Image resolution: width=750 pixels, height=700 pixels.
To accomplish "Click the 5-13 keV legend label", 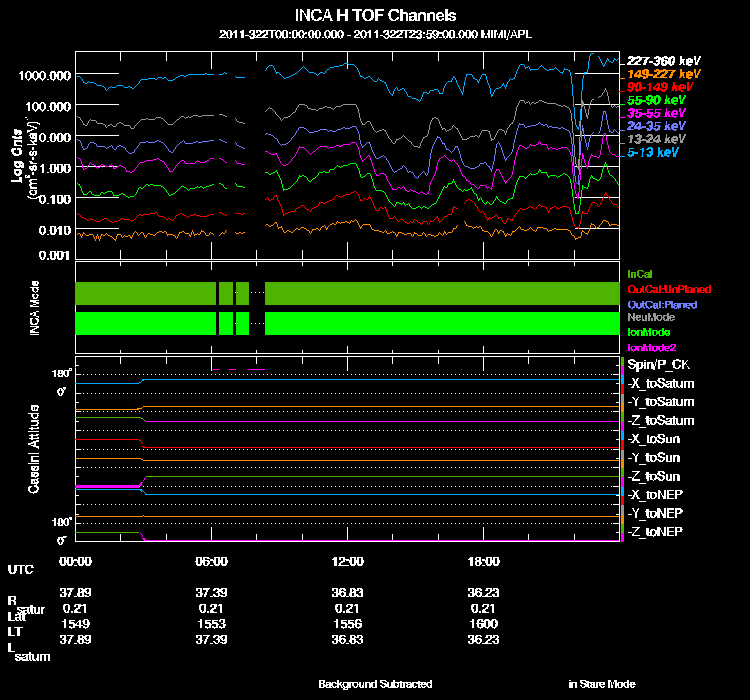I will 655,153.
